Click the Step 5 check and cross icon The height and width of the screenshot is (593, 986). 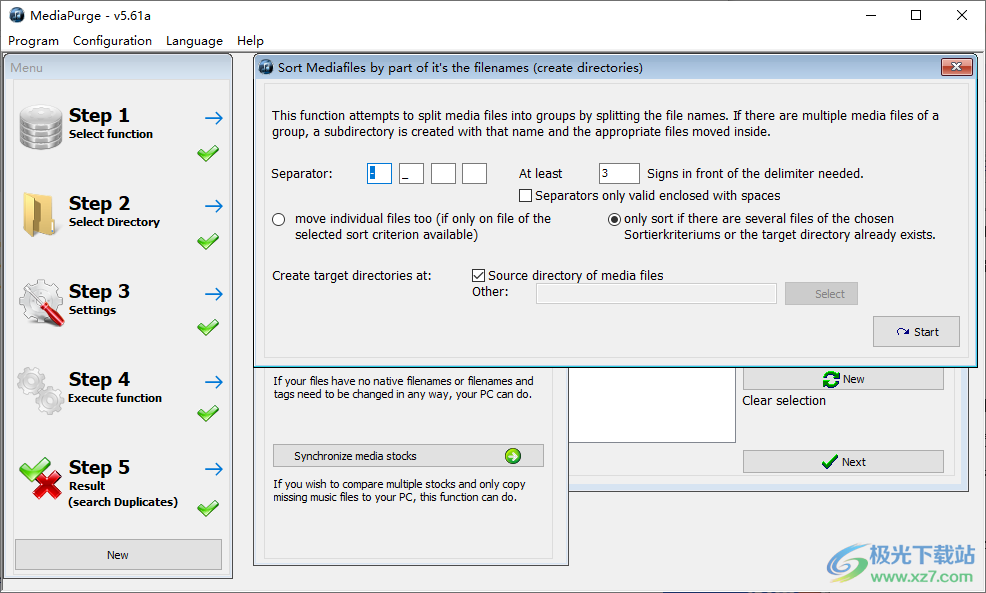[40, 478]
